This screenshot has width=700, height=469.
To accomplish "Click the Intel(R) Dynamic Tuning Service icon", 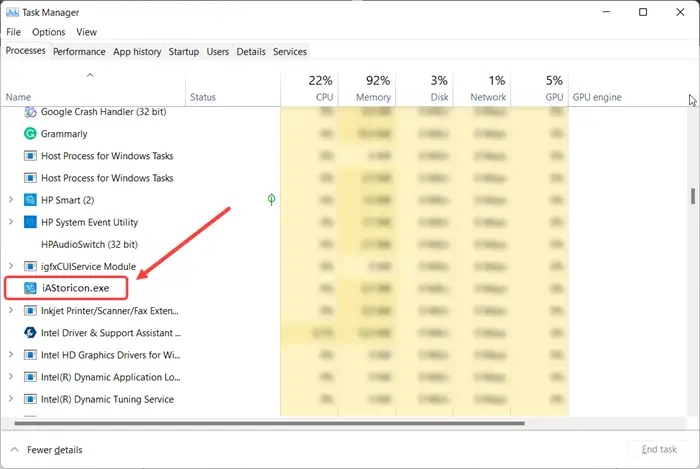I will pos(30,399).
